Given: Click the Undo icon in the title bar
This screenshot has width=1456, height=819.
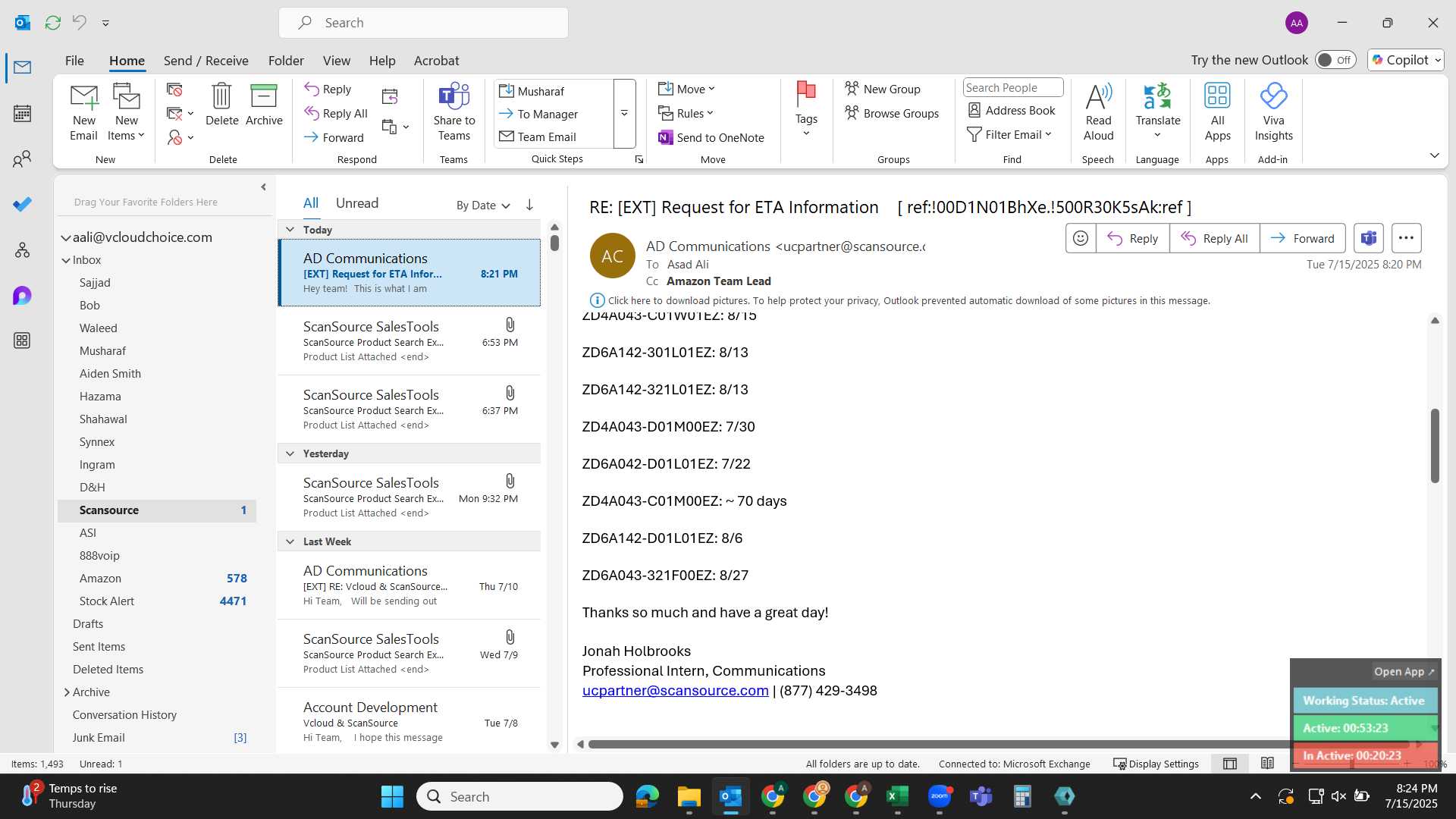Looking at the screenshot, I should coord(79,23).
